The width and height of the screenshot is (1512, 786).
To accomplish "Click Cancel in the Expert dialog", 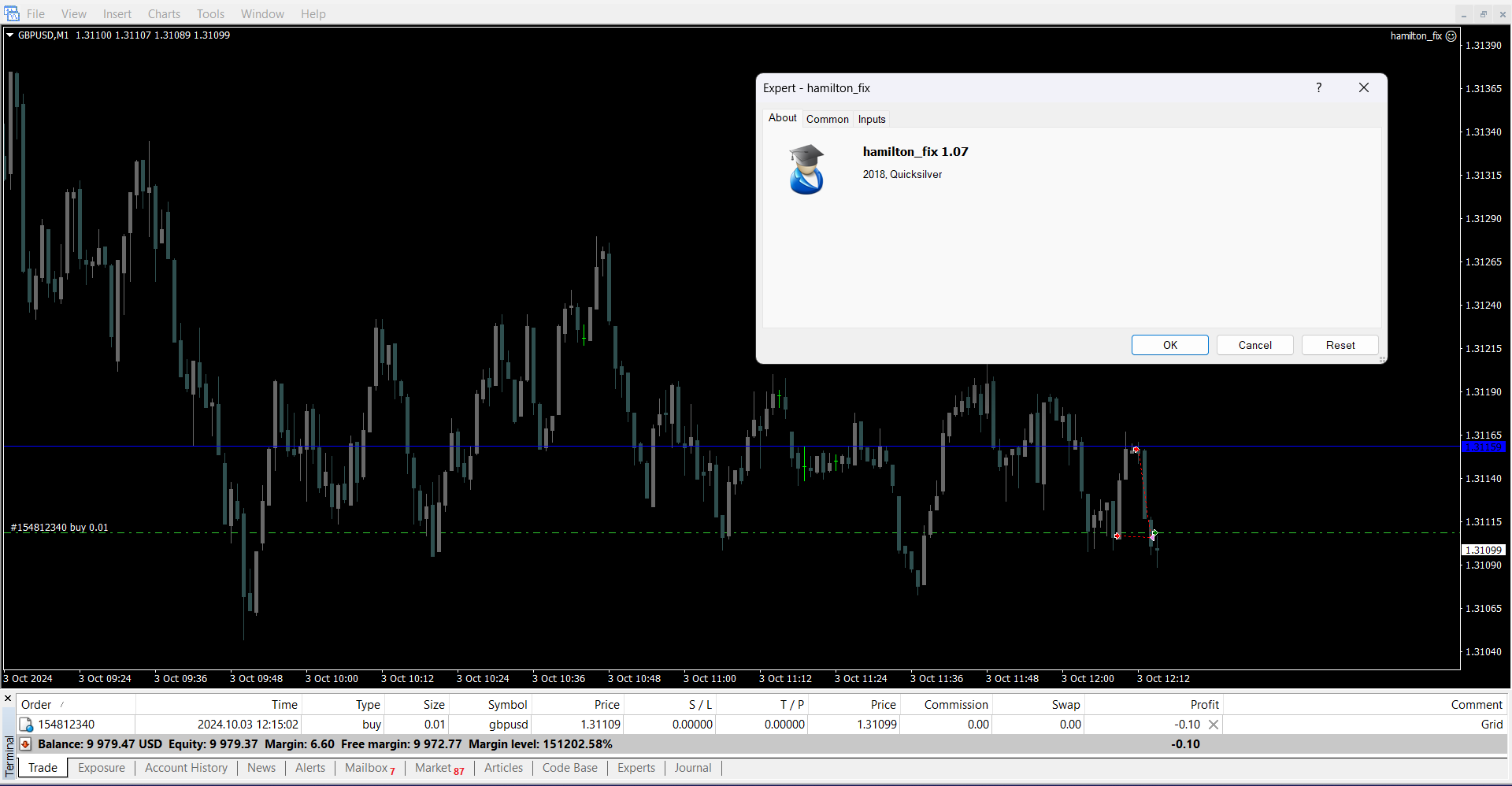I will (x=1254, y=345).
